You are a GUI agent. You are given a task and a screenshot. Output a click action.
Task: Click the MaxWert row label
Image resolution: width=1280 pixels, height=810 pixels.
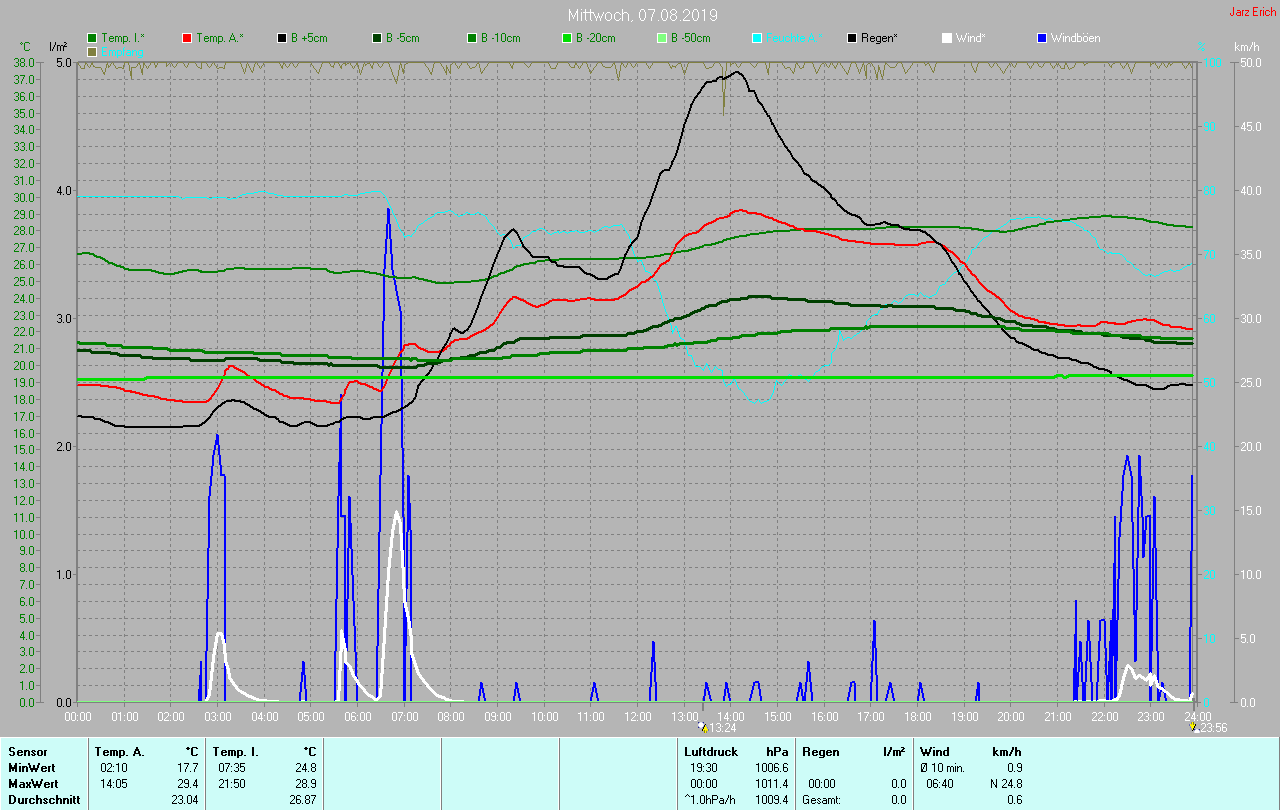33,783
